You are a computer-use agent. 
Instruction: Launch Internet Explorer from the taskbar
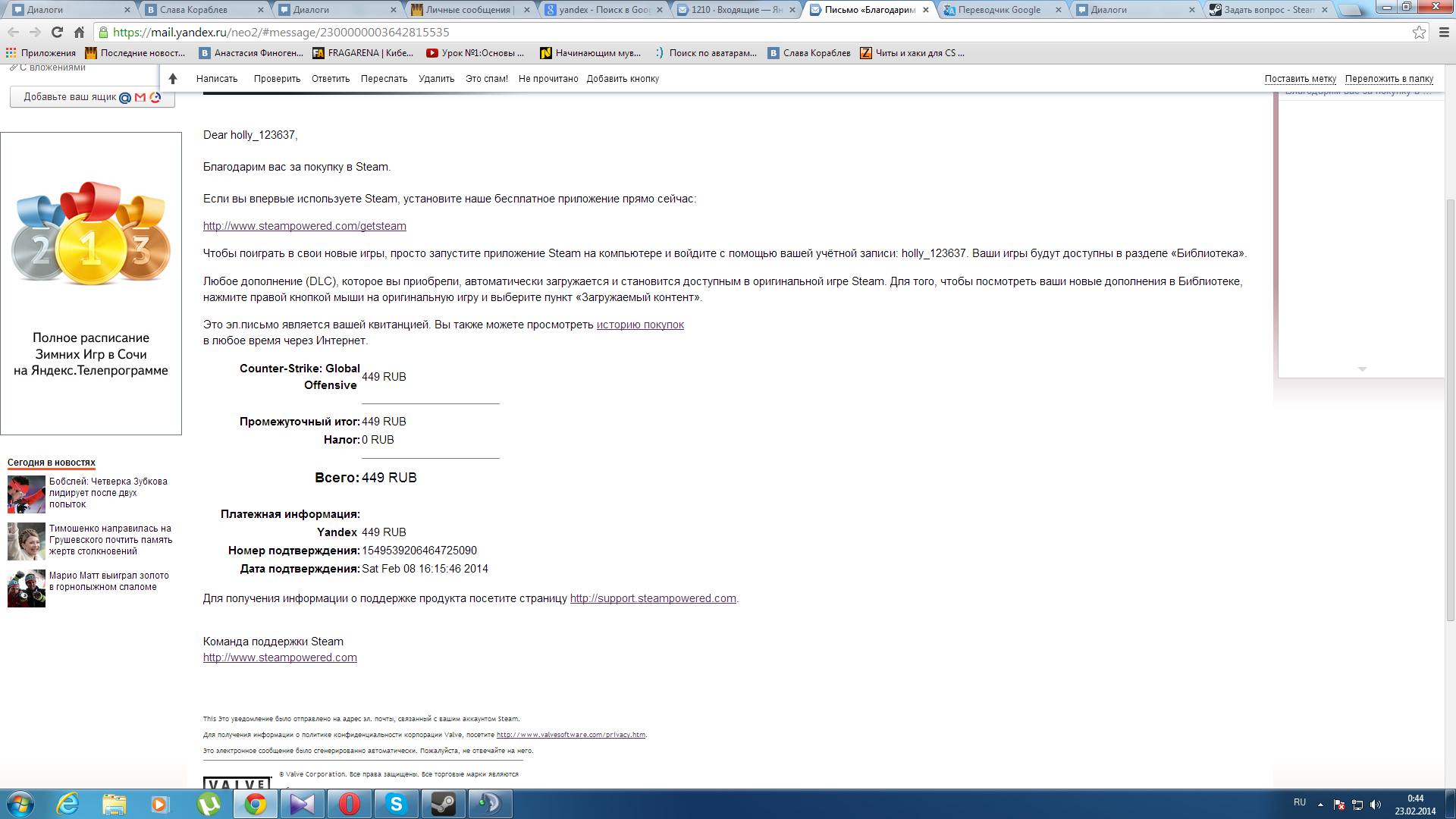coord(67,804)
